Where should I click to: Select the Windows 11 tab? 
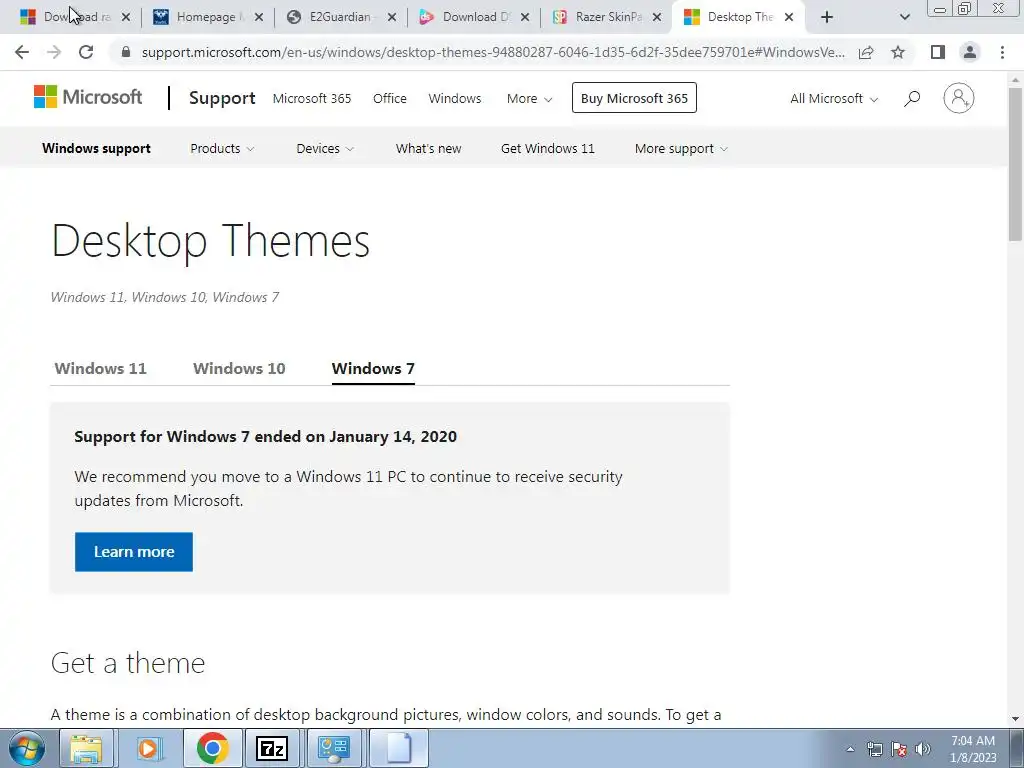pos(101,368)
